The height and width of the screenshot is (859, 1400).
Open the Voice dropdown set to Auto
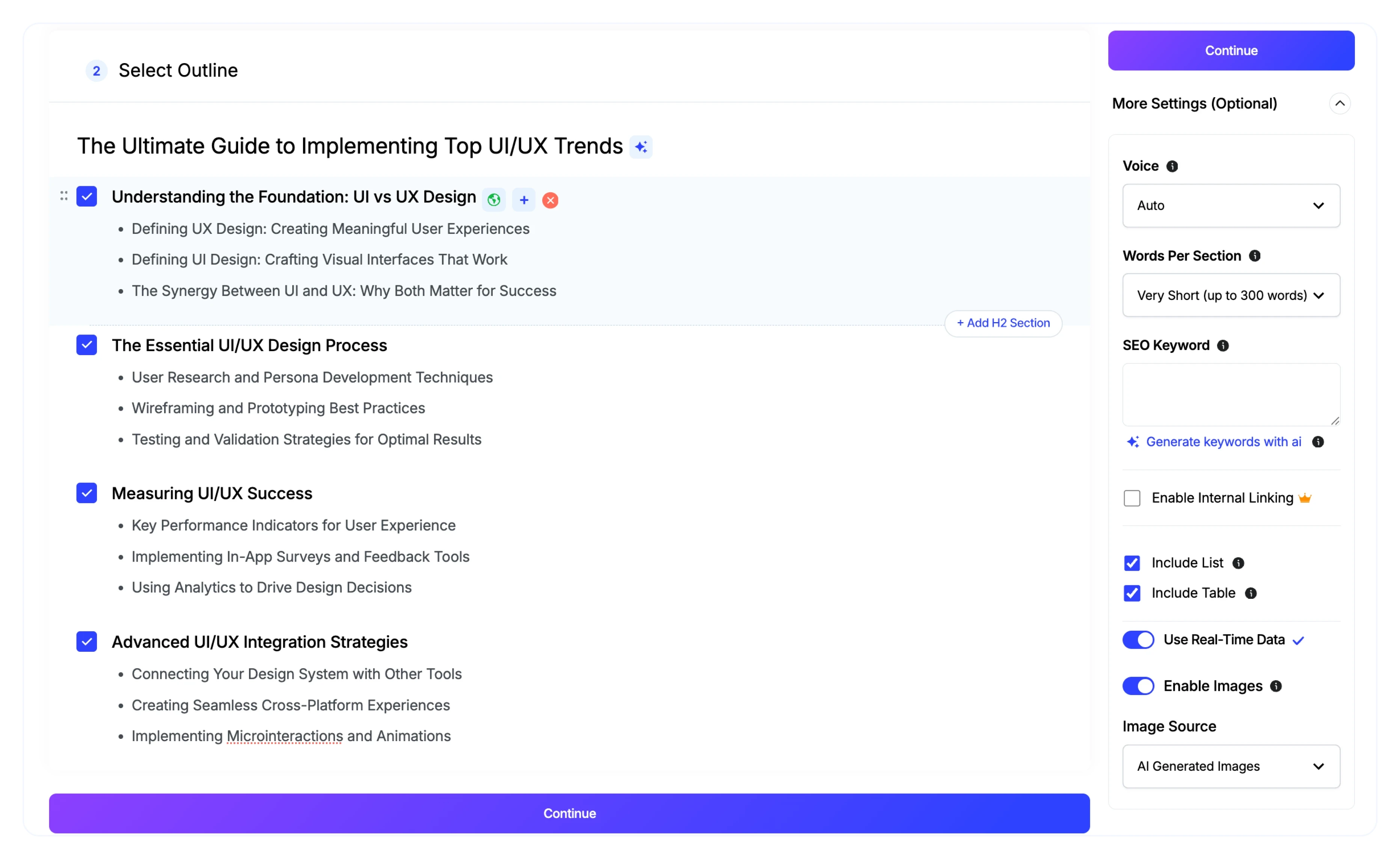point(1231,206)
